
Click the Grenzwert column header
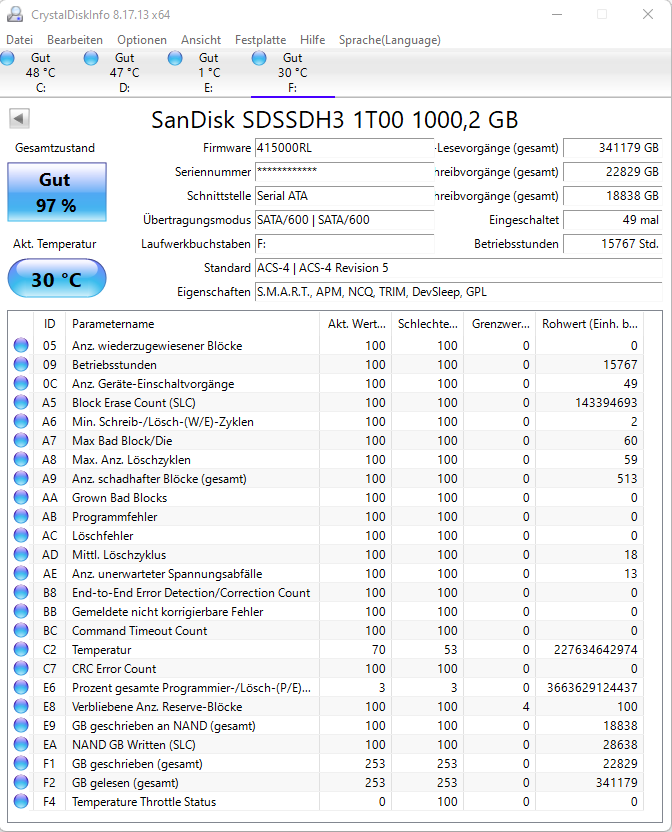[500, 324]
